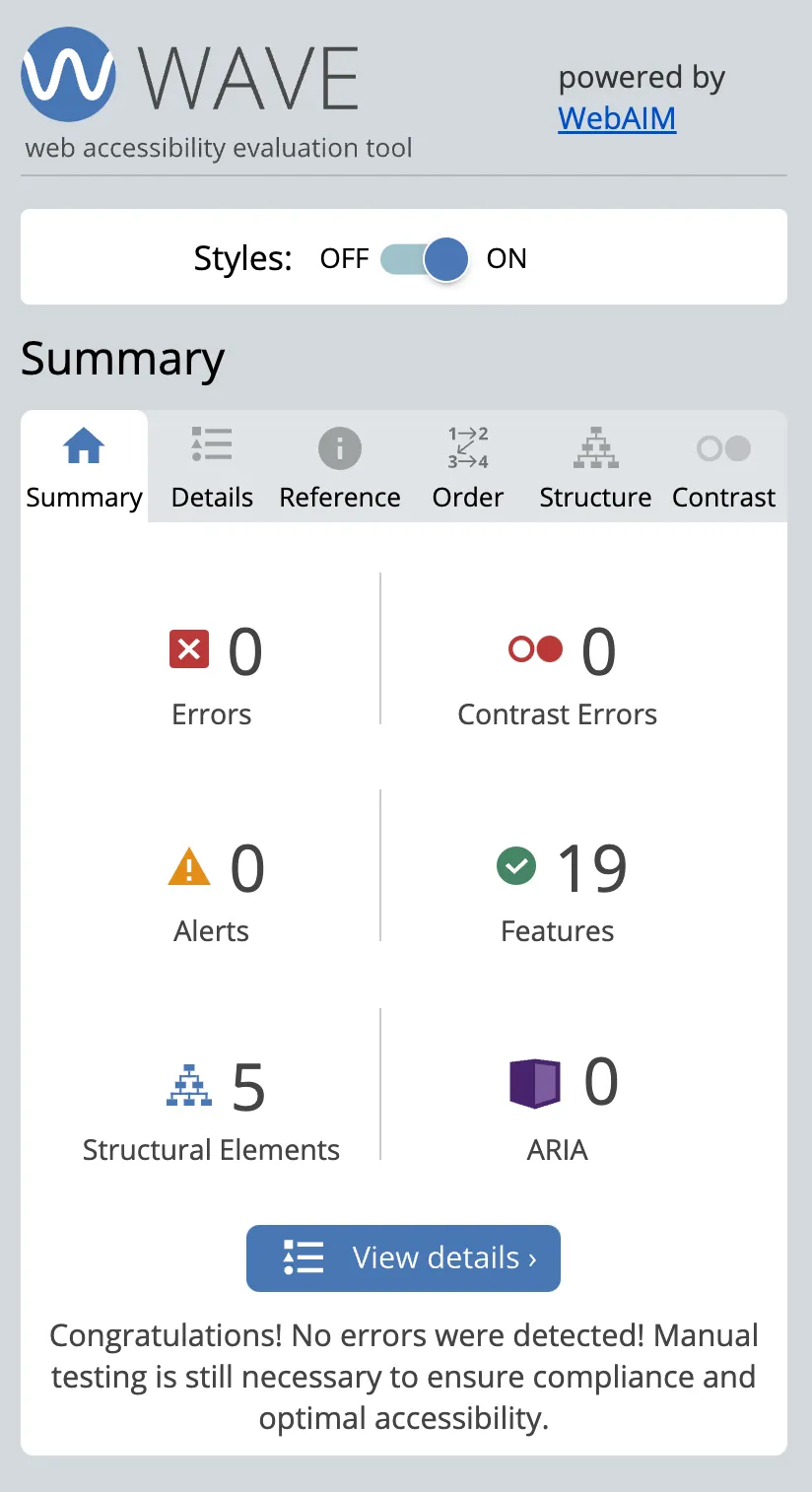
Task: Switch to the Structure tab
Action: pyautogui.click(x=595, y=498)
